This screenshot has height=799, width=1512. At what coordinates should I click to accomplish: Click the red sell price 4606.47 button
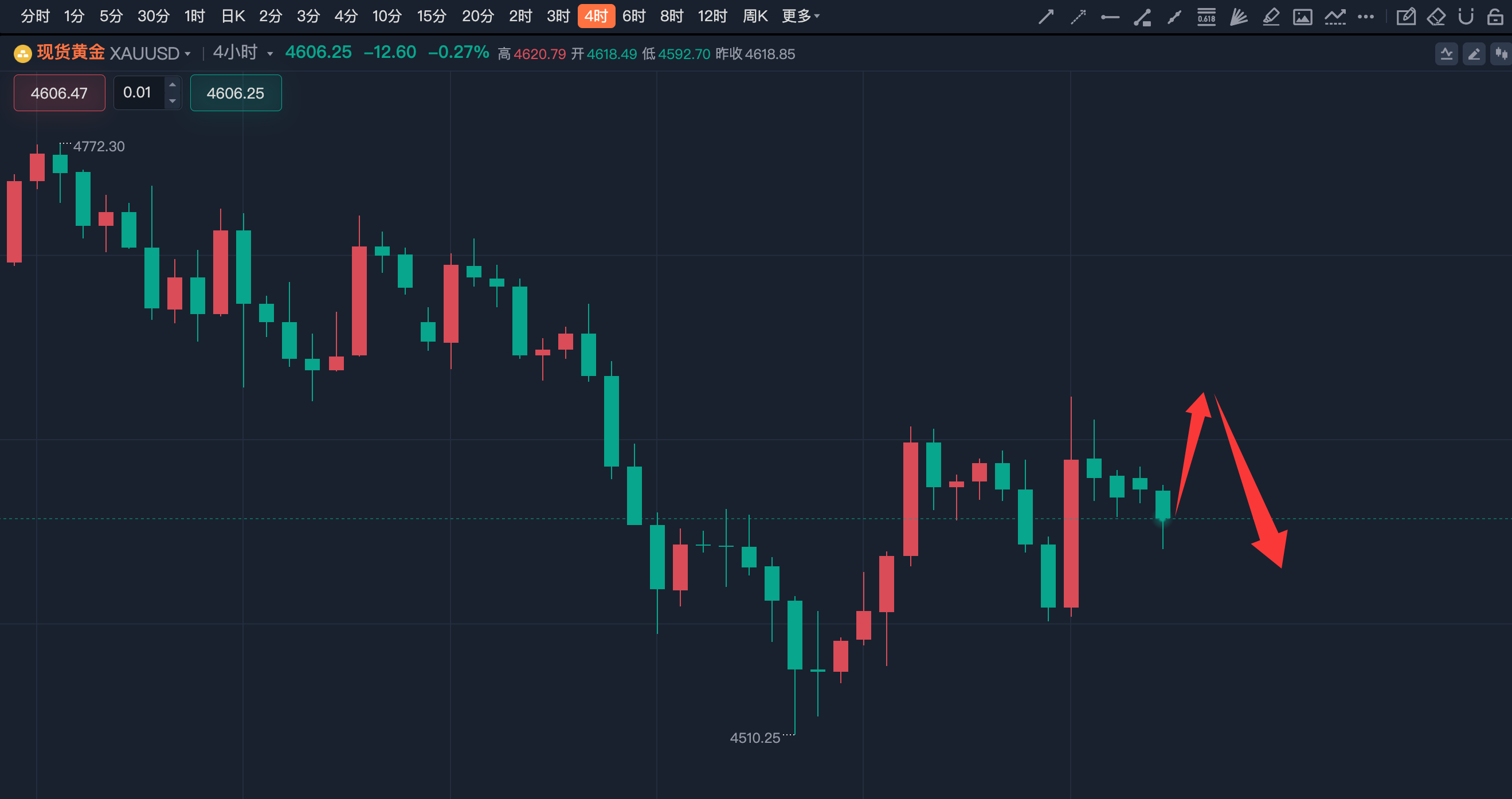tap(59, 93)
